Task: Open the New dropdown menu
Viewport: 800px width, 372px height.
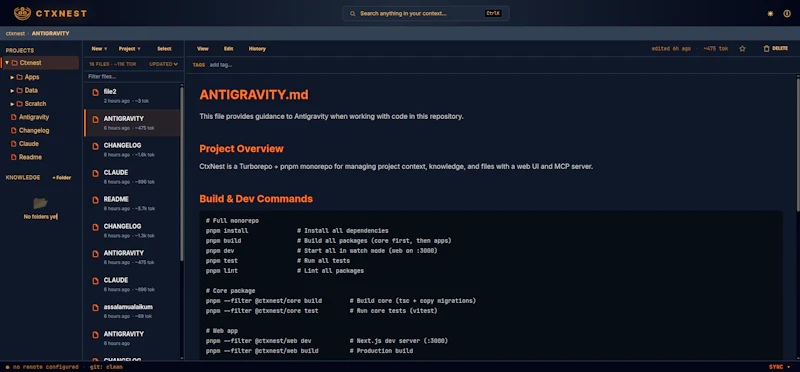Action: [99, 49]
